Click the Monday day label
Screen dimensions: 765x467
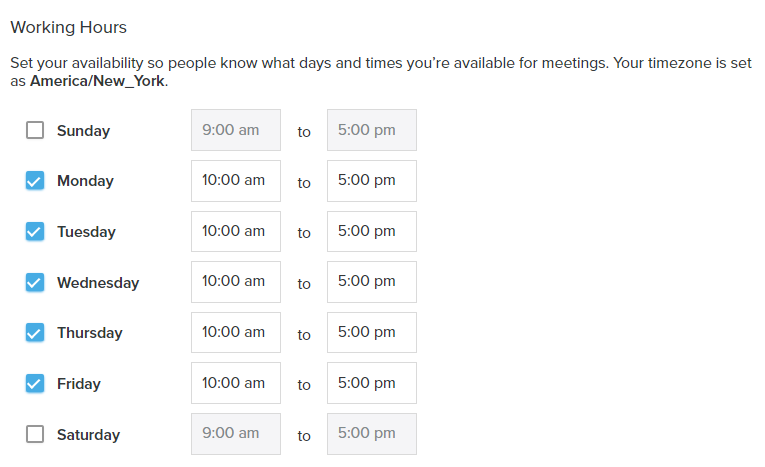coord(85,181)
